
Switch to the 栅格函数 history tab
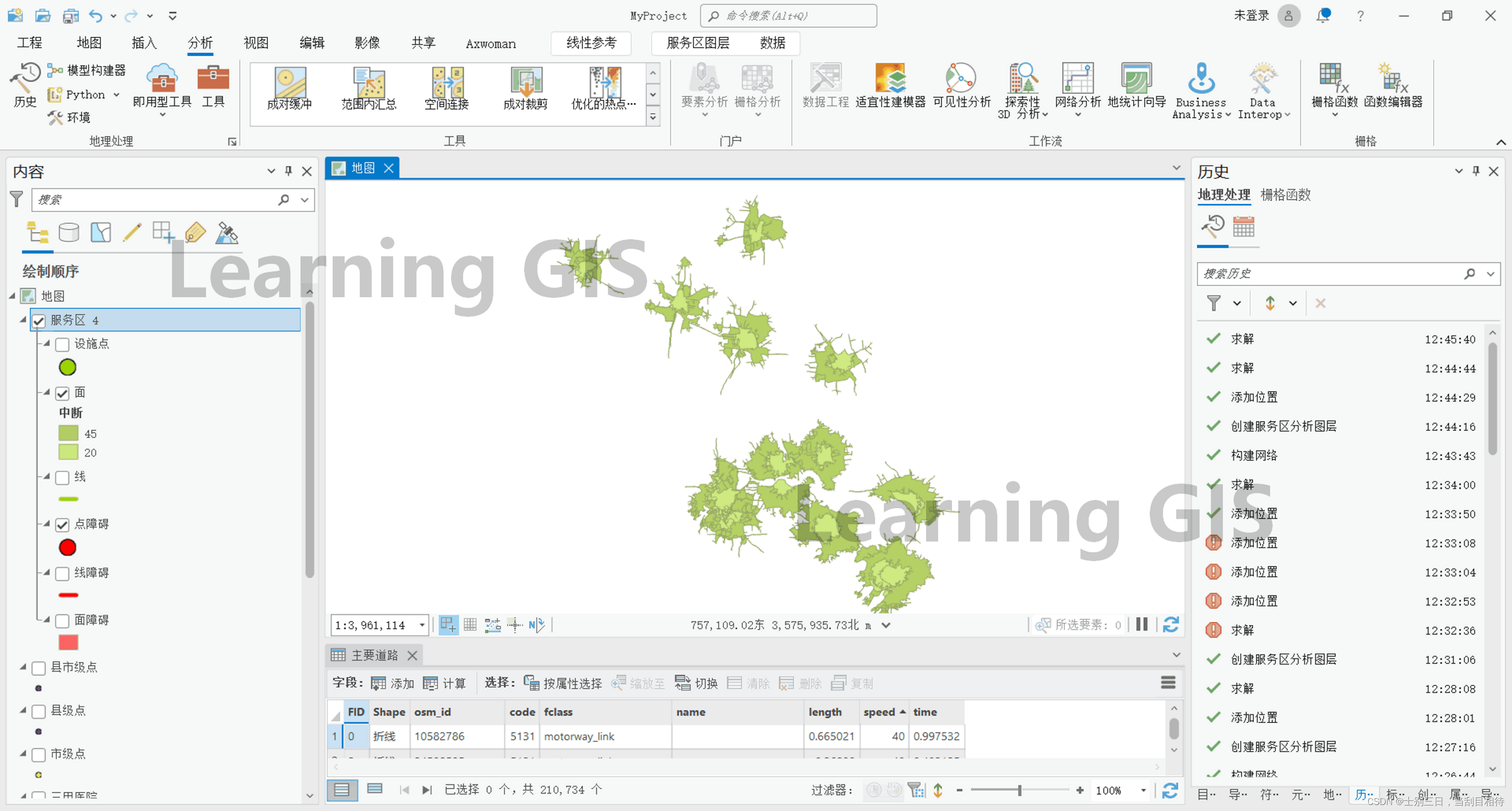tap(1285, 195)
